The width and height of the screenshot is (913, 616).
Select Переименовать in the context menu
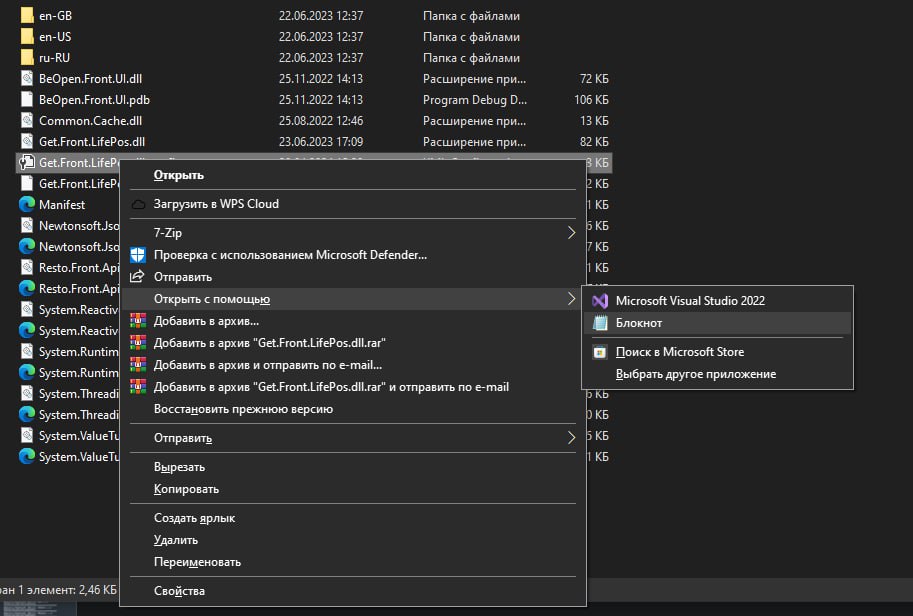click(197, 562)
